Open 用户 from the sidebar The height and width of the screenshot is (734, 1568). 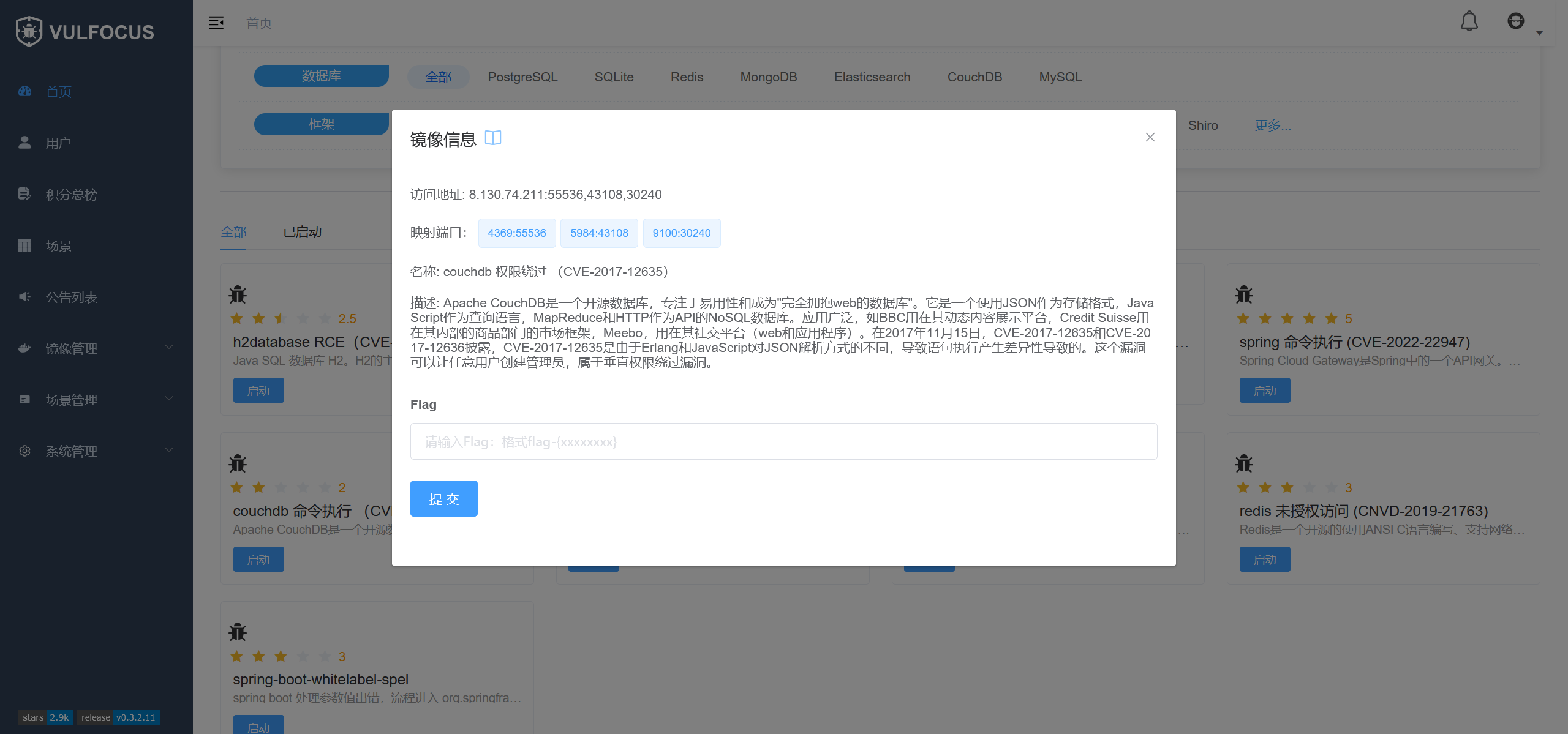click(58, 143)
